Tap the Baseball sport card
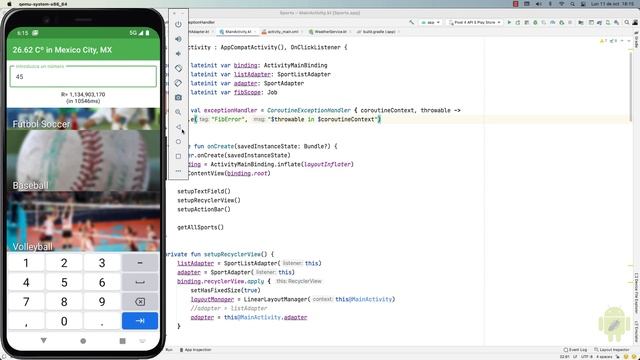Image resolution: width=640 pixels, height=360 pixels. click(83, 161)
